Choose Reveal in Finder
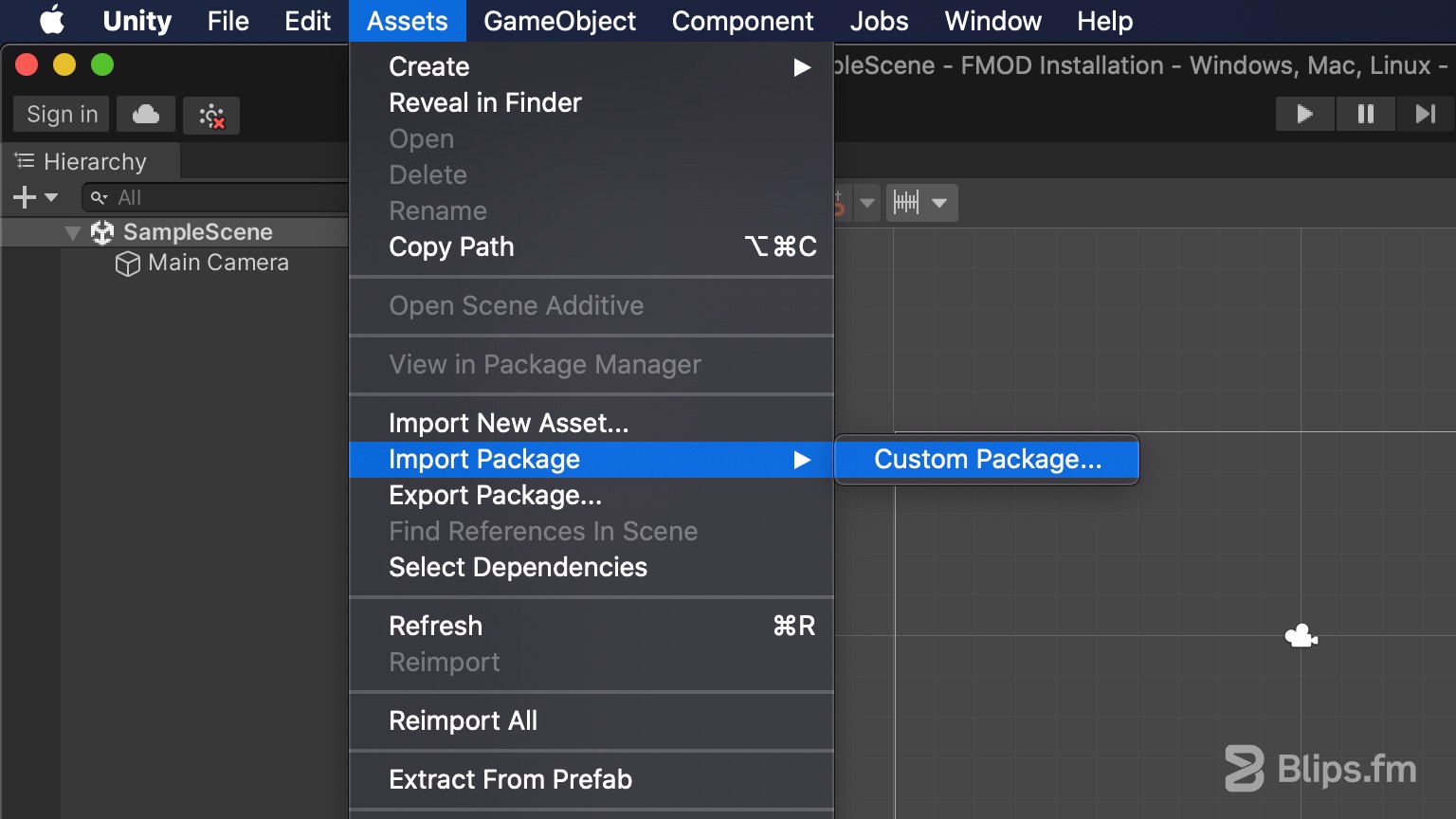 591,102
